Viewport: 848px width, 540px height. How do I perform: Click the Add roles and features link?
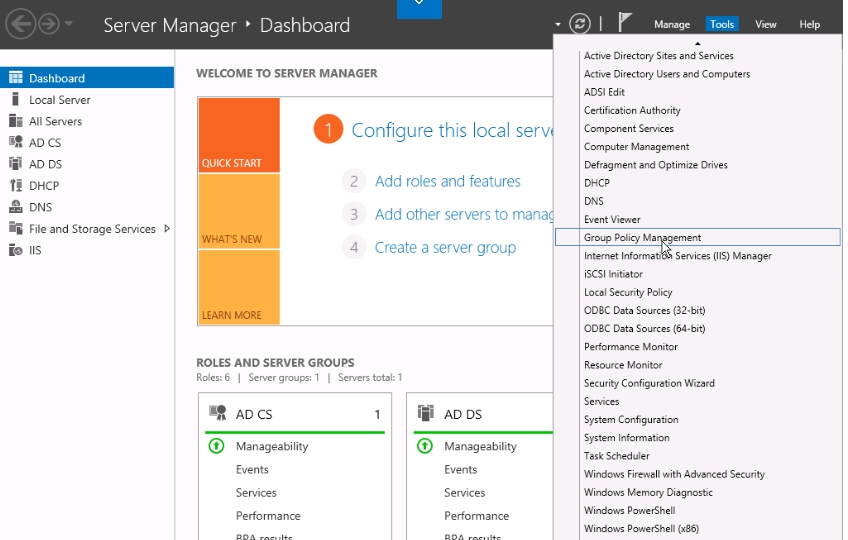click(447, 181)
